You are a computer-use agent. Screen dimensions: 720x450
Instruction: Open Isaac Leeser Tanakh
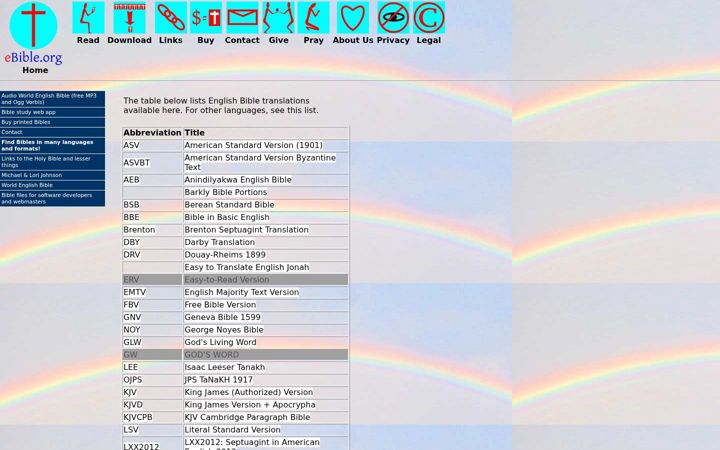225,367
